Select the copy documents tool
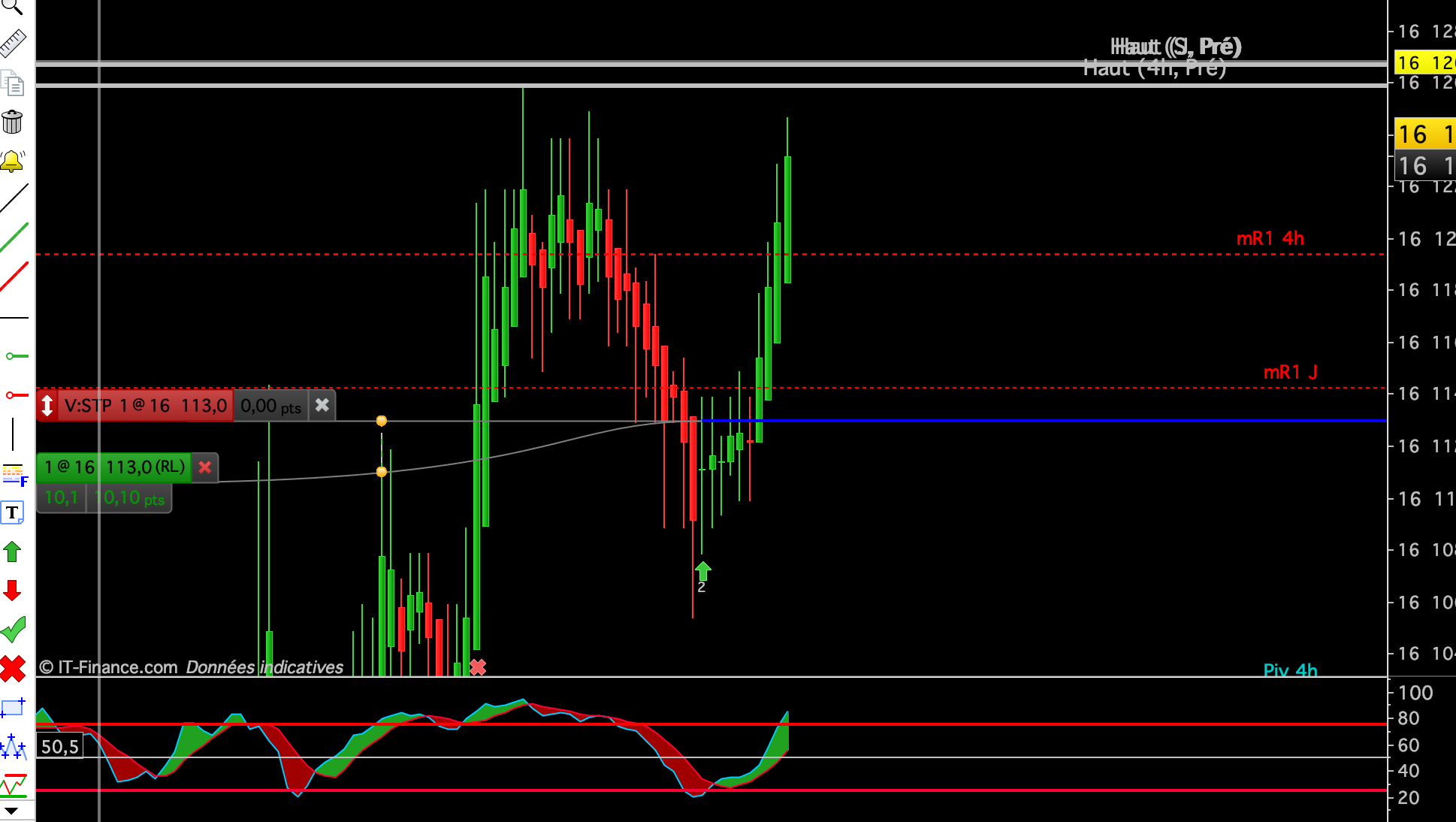 coord(13,83)
